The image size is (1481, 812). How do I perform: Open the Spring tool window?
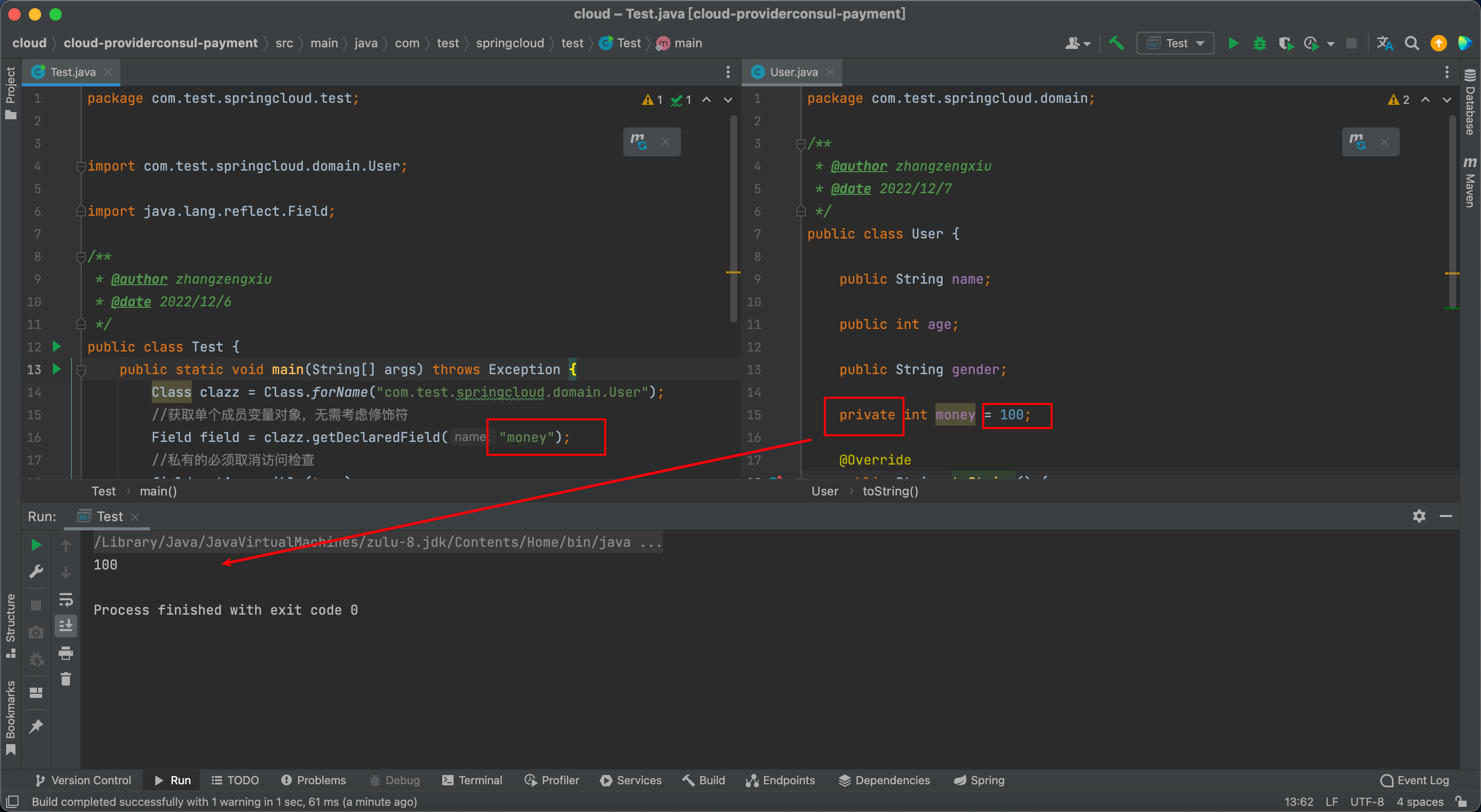[979, 780]
